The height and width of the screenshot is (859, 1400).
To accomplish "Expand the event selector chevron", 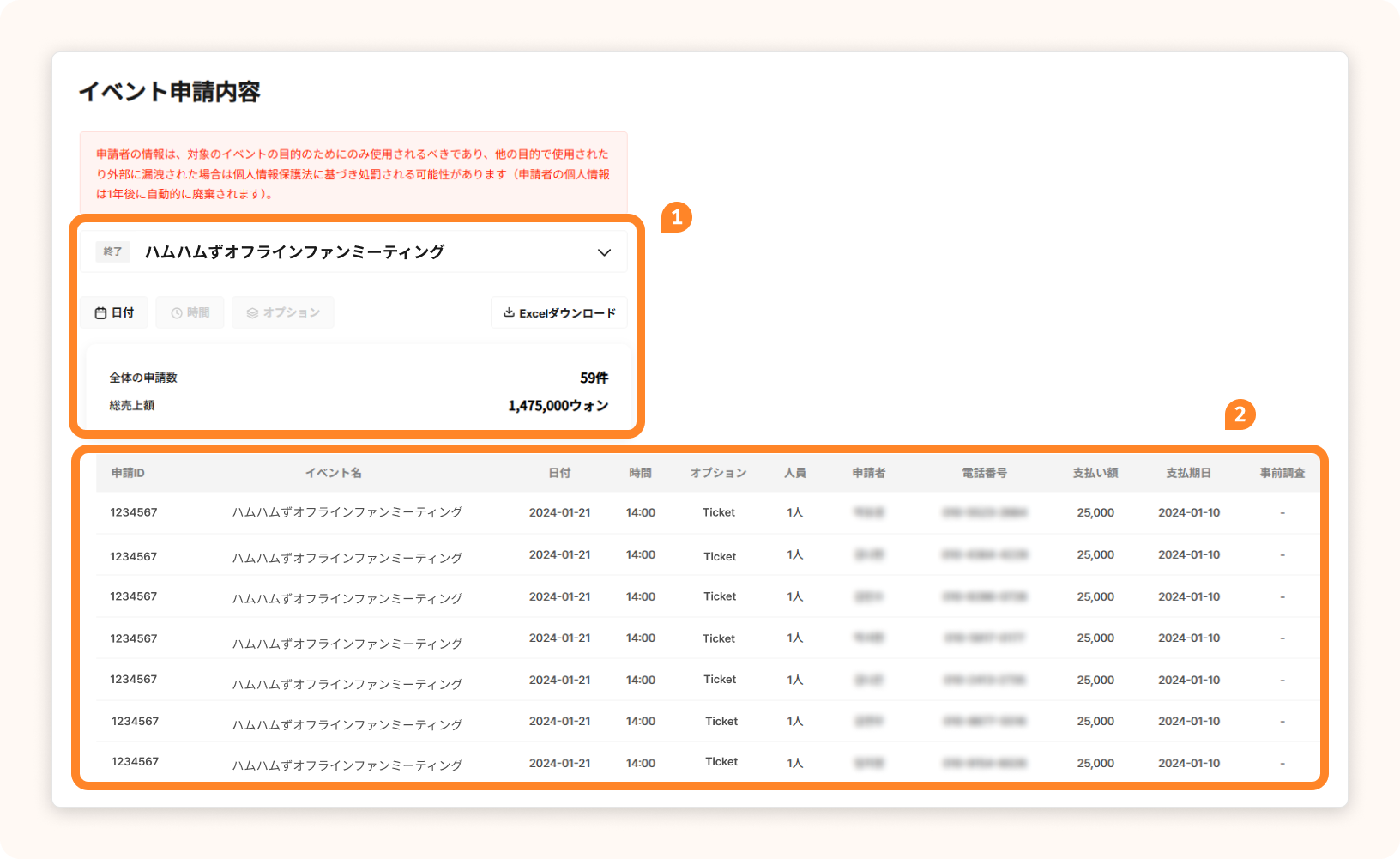I will coord(604,252).
